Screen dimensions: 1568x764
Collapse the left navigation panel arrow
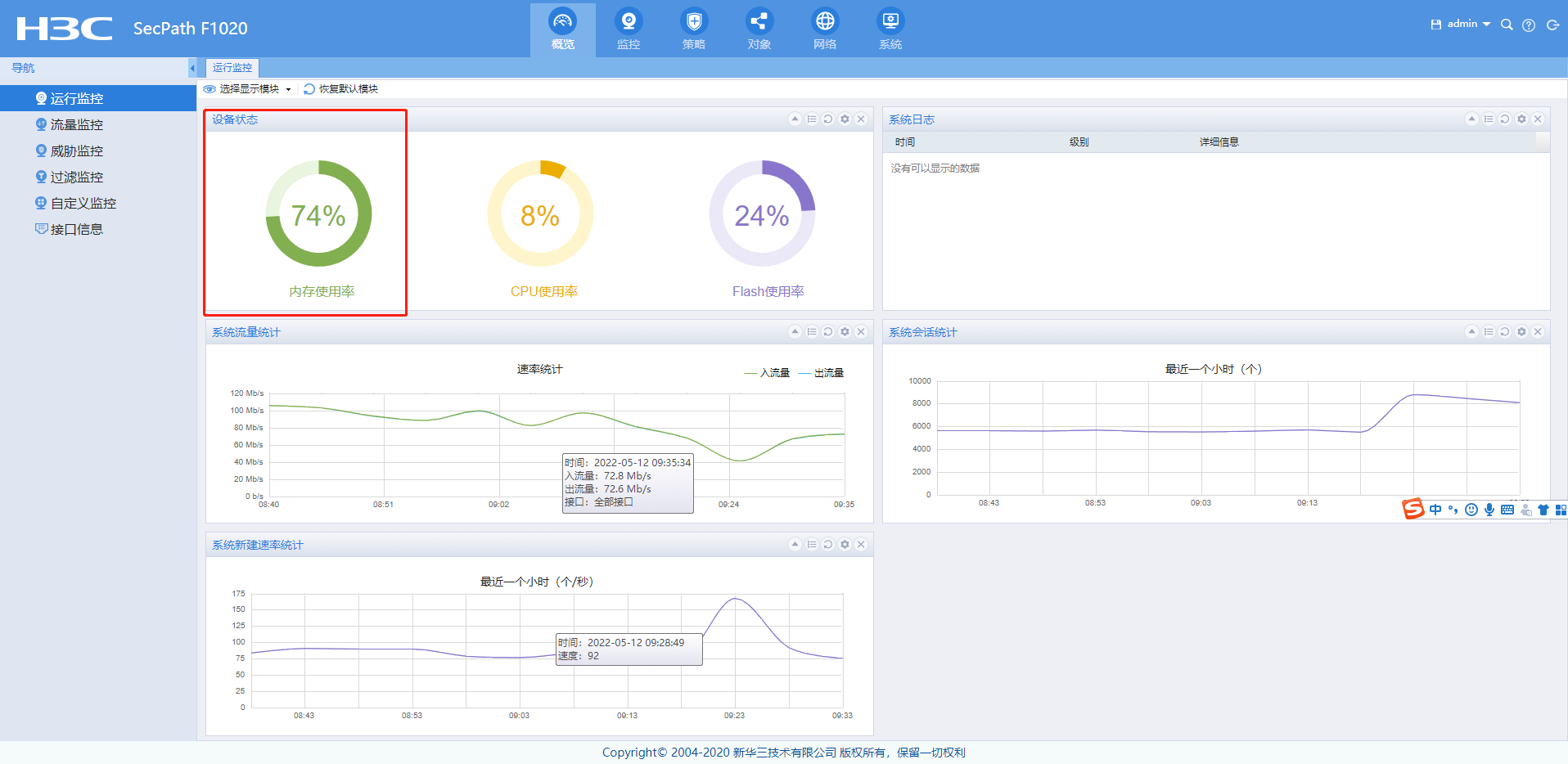tap(192, 68)
